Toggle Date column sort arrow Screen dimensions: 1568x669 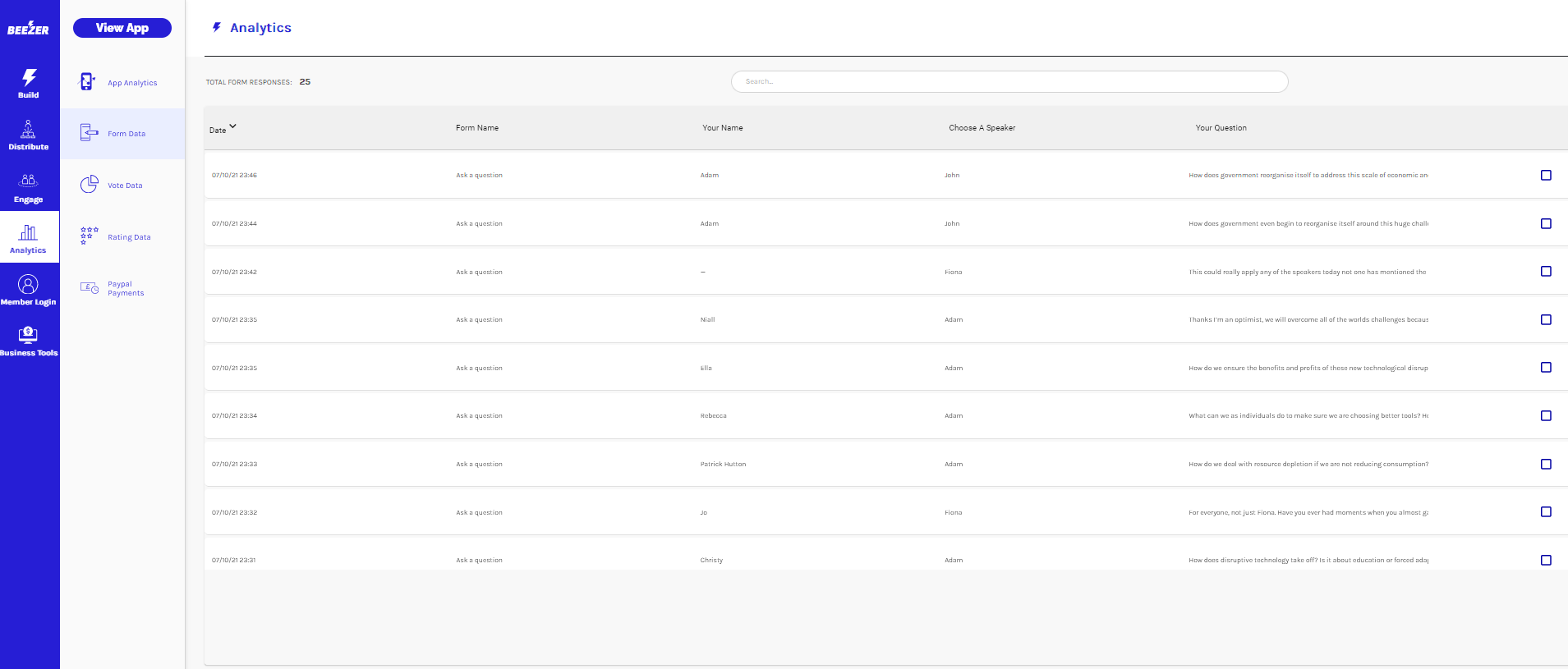click(x=232, y=126)
